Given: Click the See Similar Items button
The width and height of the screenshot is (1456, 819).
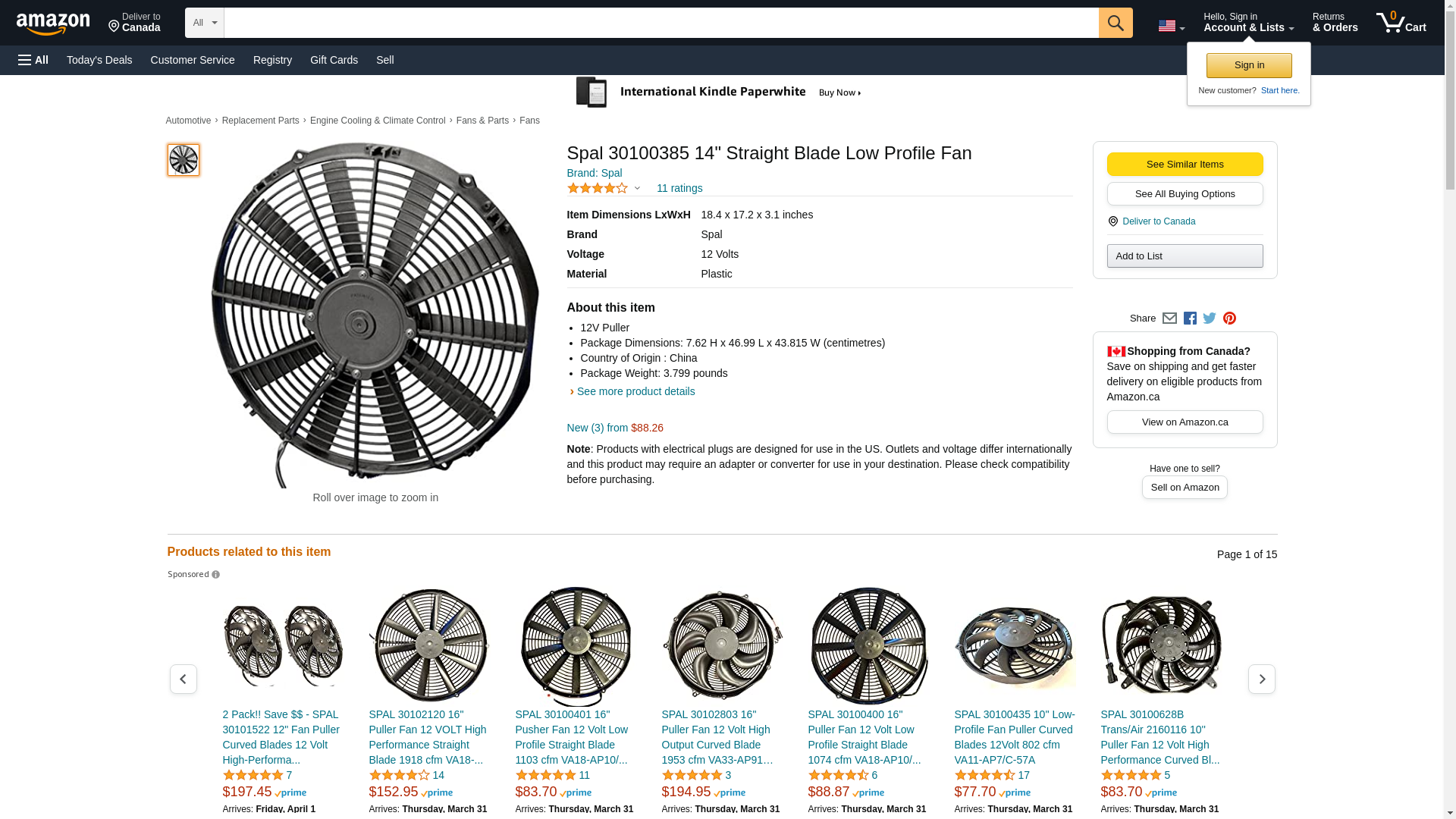Looking at the screenshot, I should pos(1185,165).
